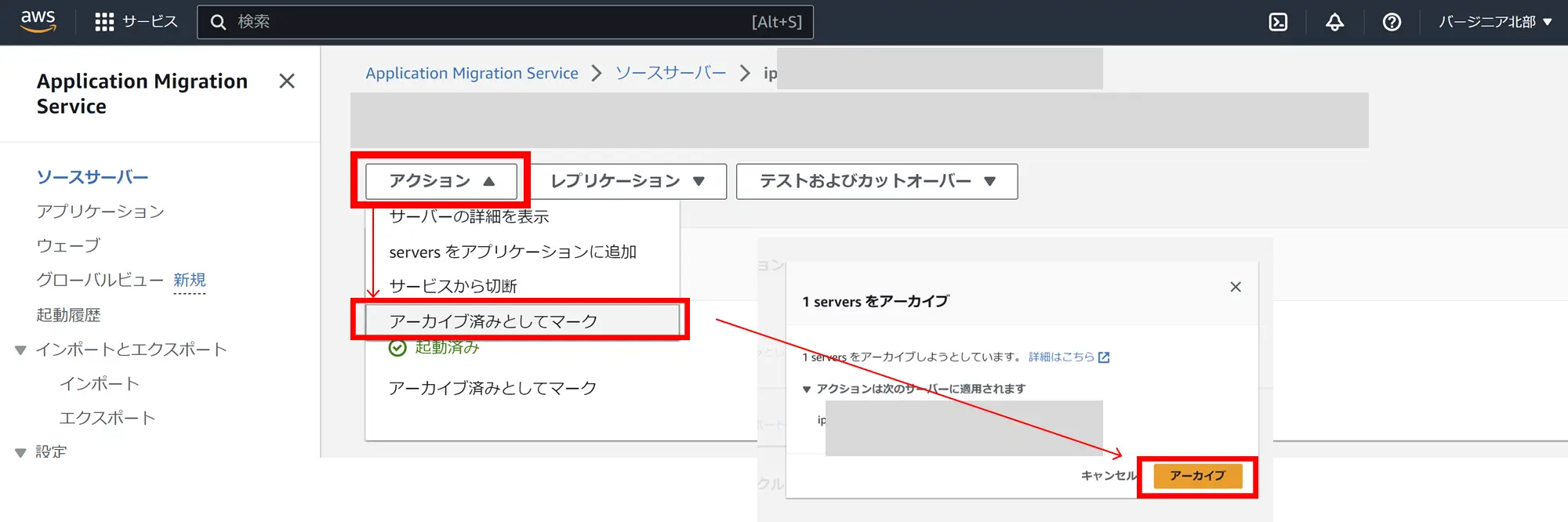The height and width of the screenshot is (522, 1568).
Task: Open the notifications bell icon
Action: pyautogui.click(x=1334, y=22)
